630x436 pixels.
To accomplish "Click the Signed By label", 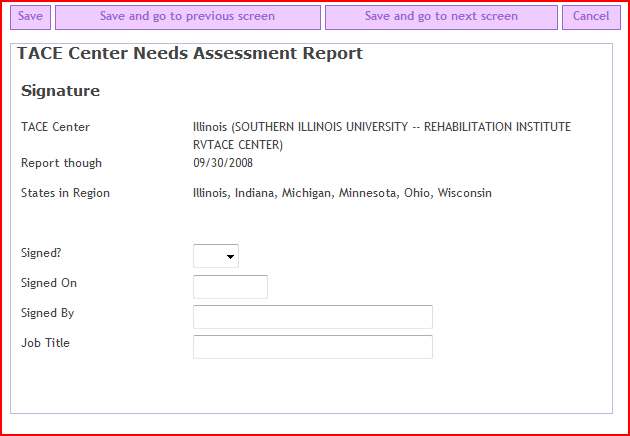I will (47, 313).
